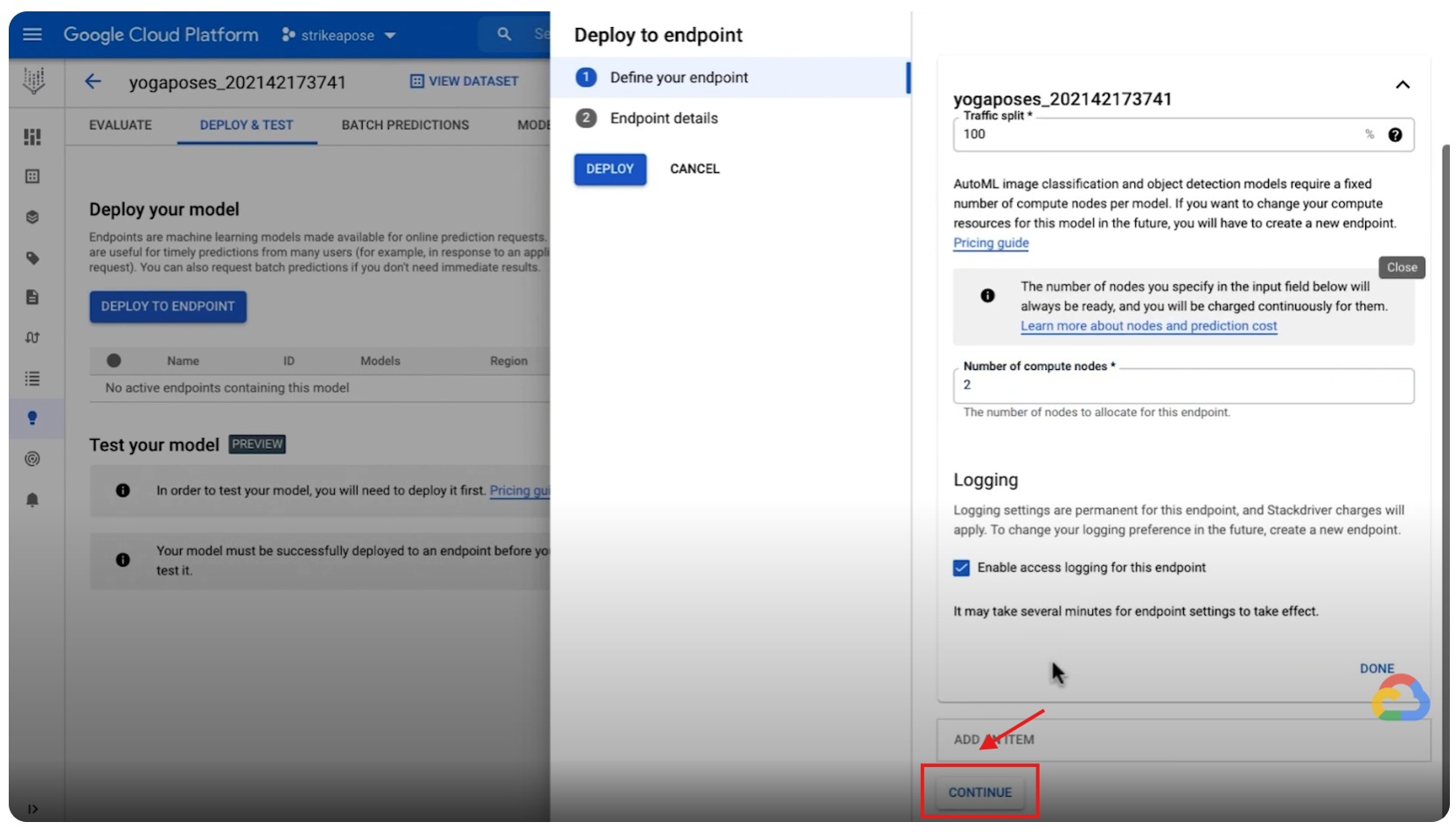Open the Pricing guide link
Image resolution: width=1456 pixels, height=836 pixels.
[x=990, y=243]
